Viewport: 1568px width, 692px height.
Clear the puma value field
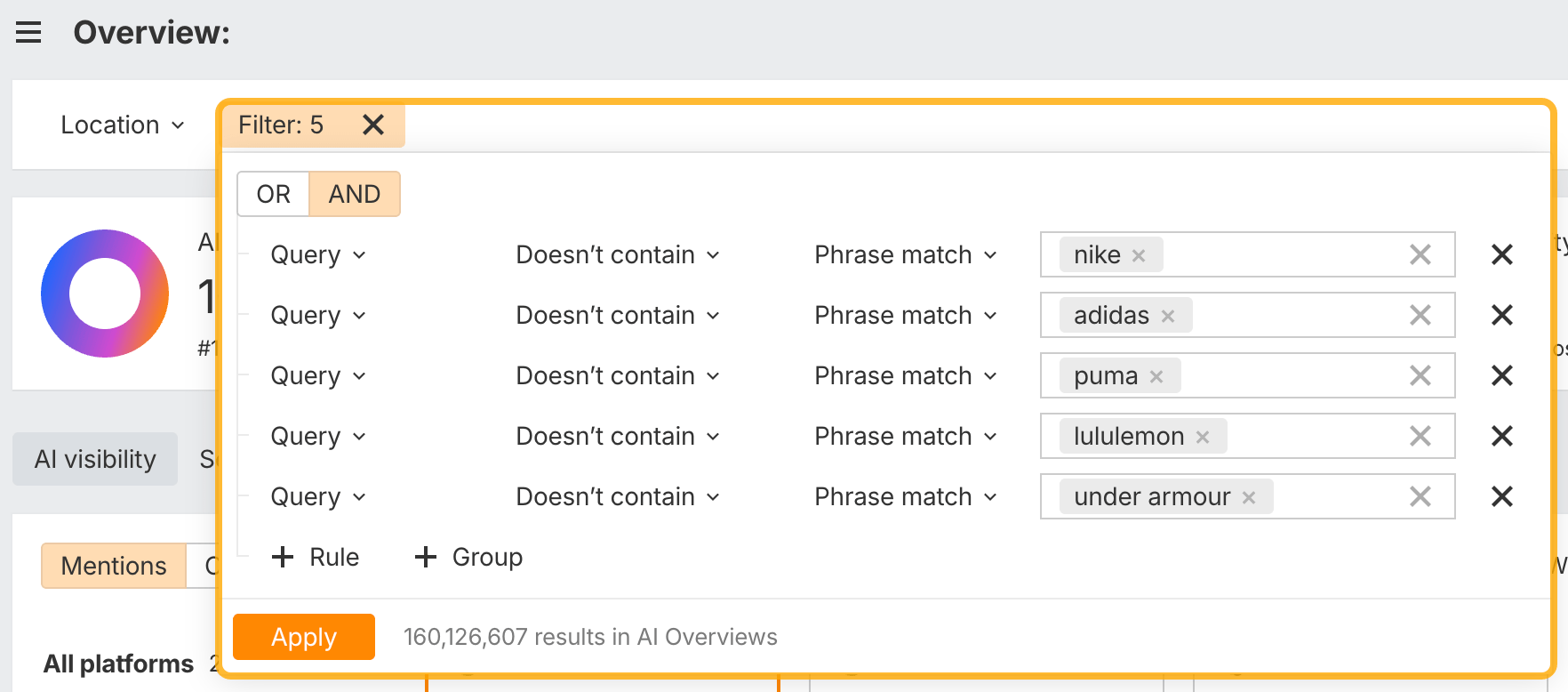[1420, 375]
